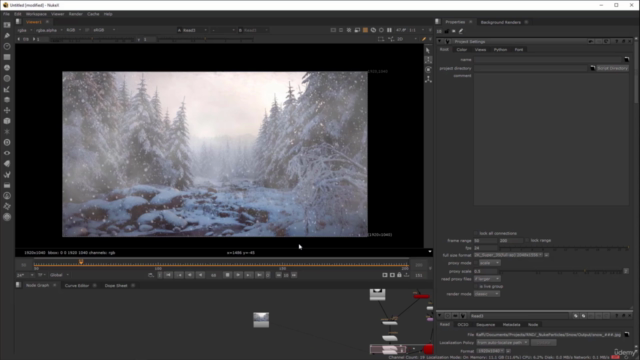The width and height of the screenshot is (640, 360).
Task: Stop playback with the stop button
Action: click(x=228, y=276)
